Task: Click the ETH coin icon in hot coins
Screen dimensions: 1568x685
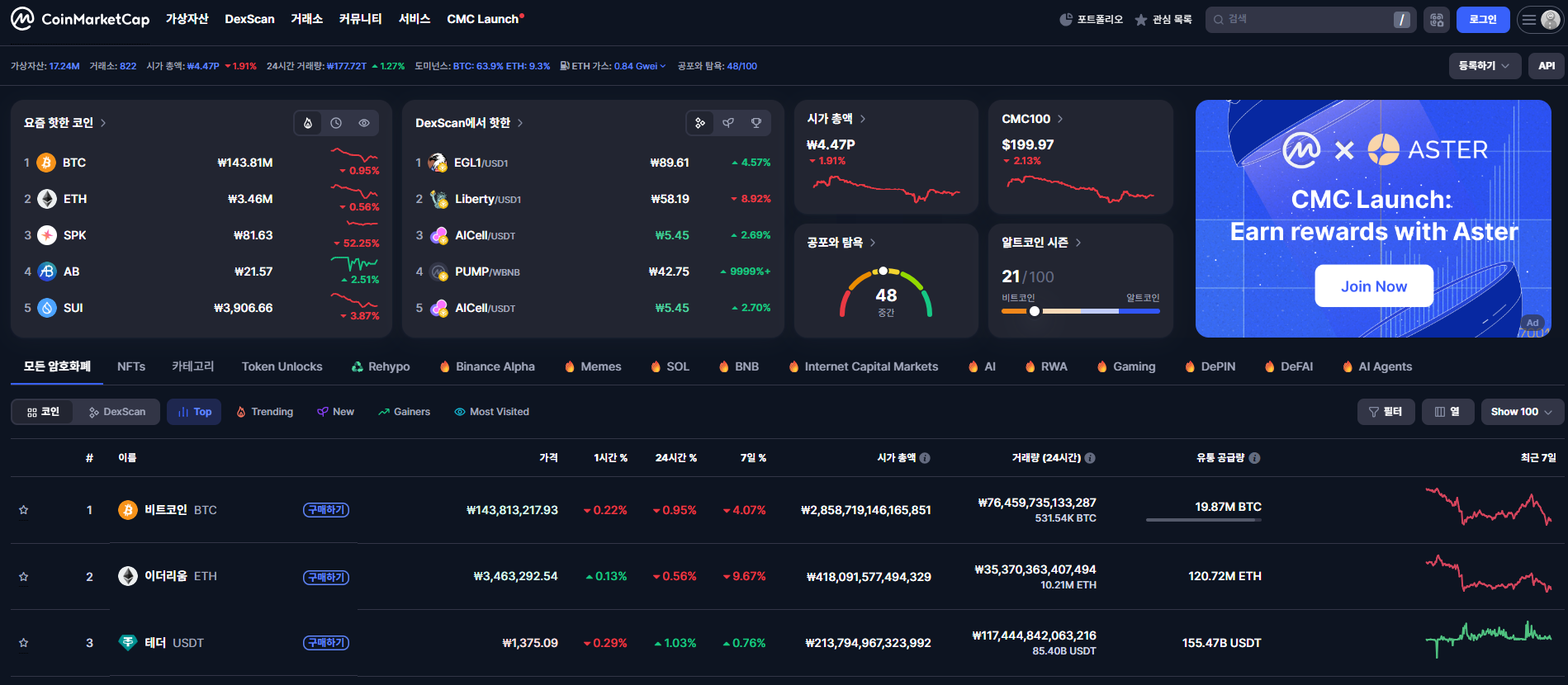Action: click(x=47, y=199)
